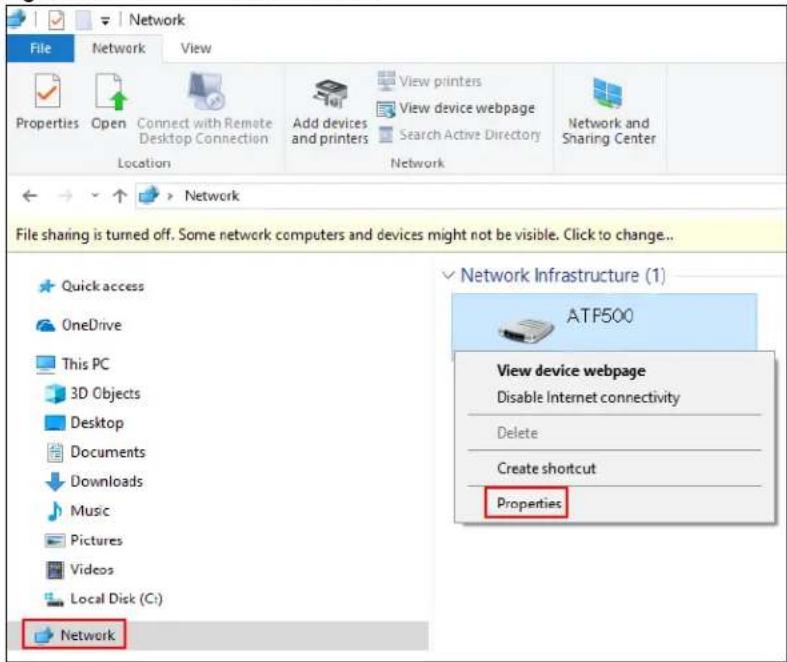Open the Documents folder in sidebar
Viewport: 787px width, 662px height.
pyautogui.click(x=95, y=452)
